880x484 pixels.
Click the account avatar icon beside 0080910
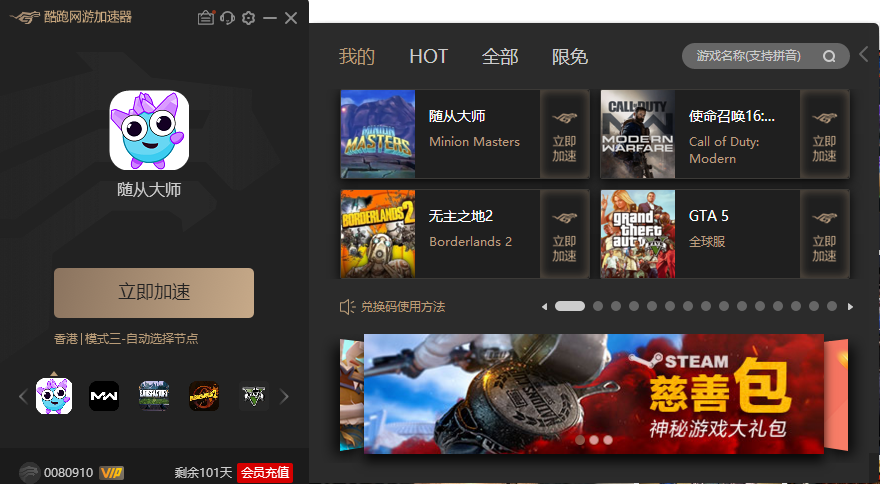(x=29, y=473)
